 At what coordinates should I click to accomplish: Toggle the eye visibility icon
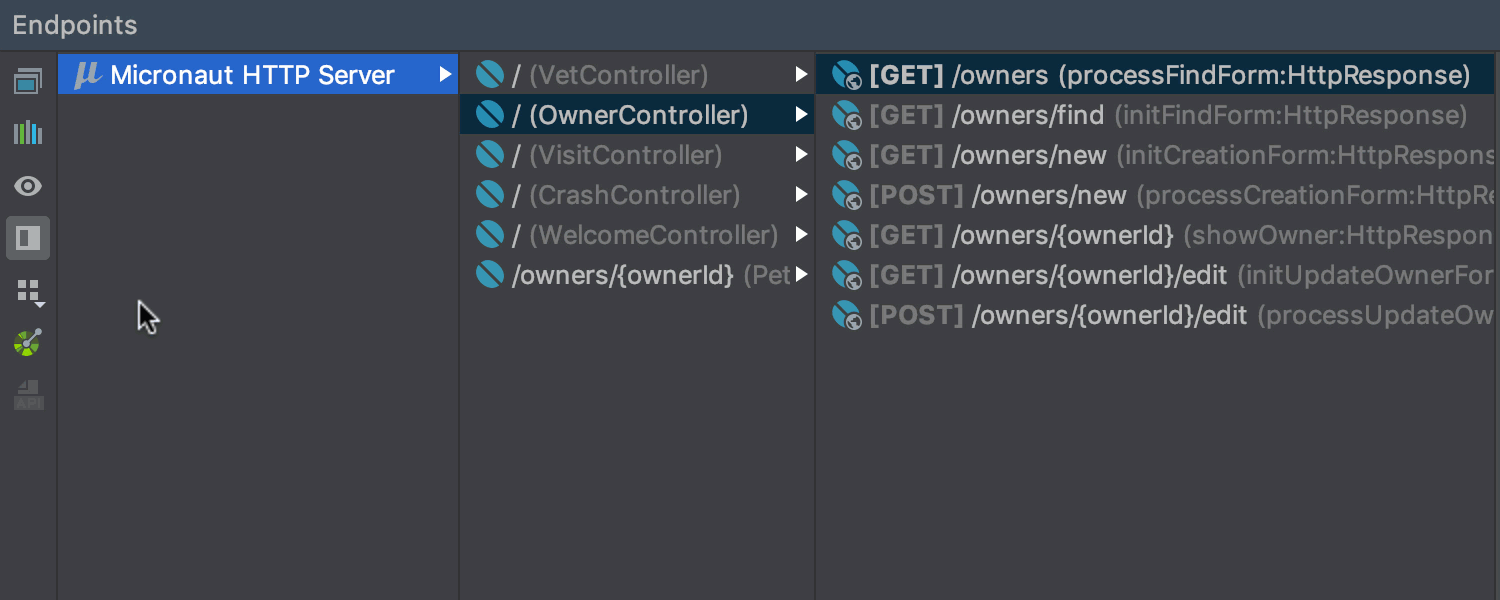tap(28, 186)
